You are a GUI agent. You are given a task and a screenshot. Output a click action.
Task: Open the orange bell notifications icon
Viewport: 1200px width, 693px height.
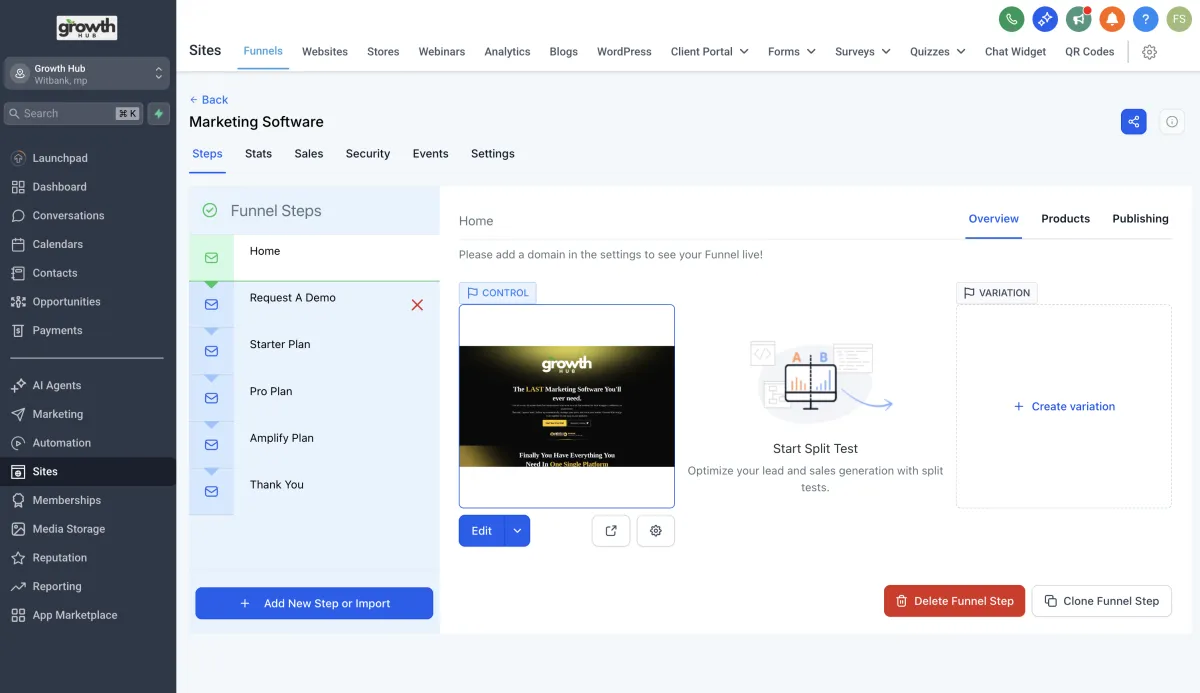click(x=1112, y=18)
